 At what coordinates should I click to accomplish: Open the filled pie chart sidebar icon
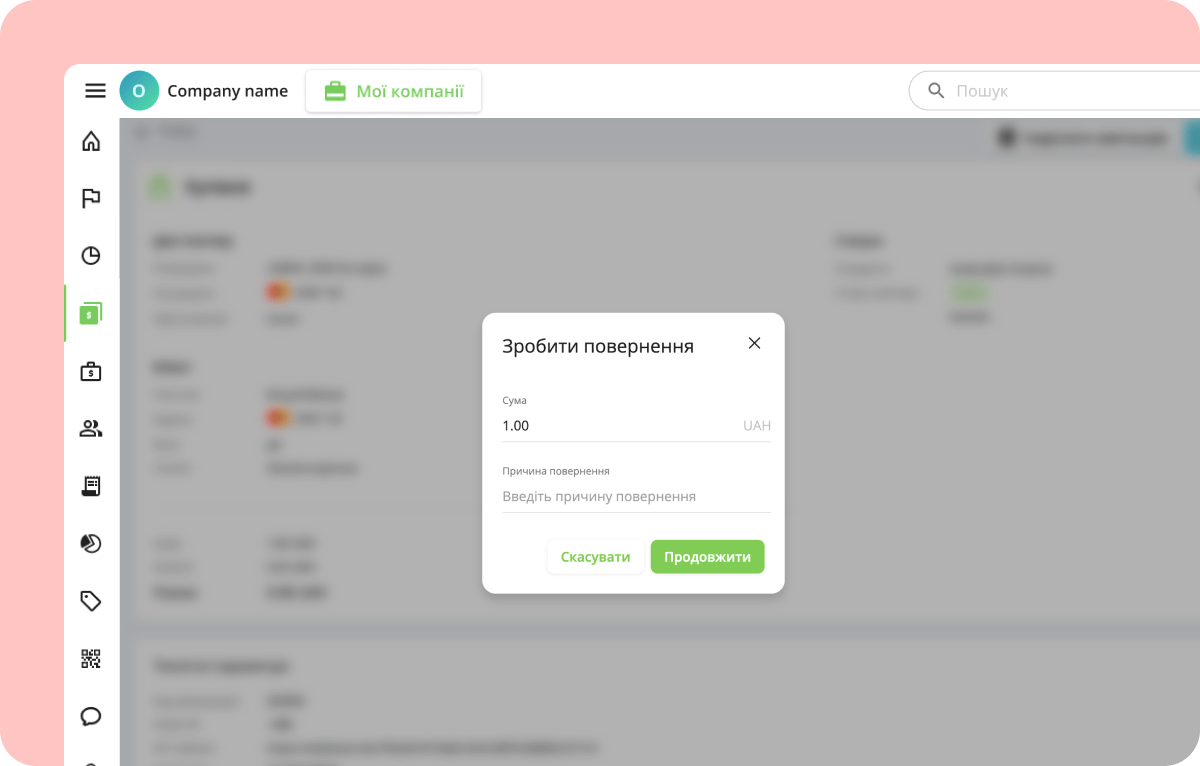click(91, 544)
